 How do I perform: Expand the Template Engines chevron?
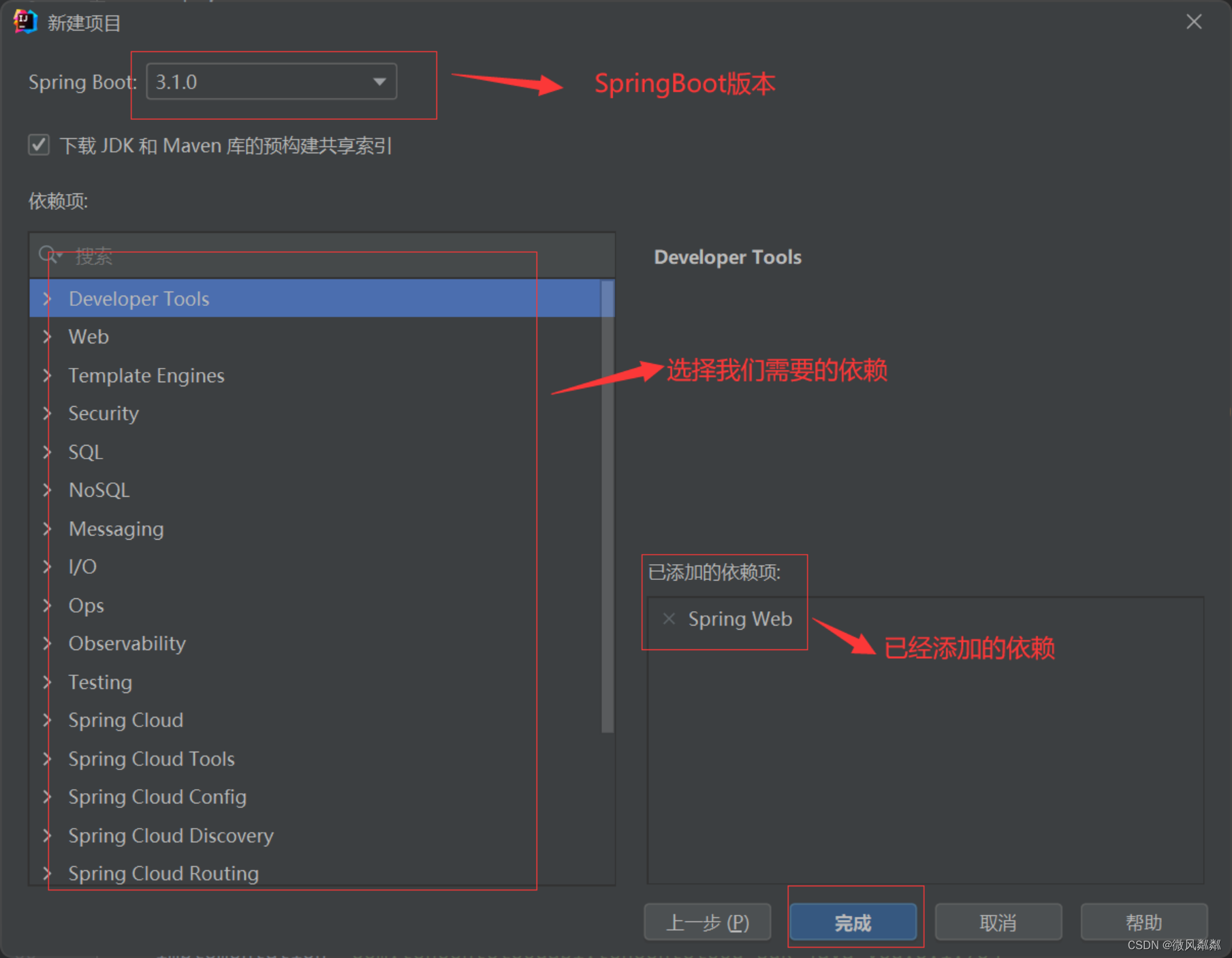(x=47, y=375)
